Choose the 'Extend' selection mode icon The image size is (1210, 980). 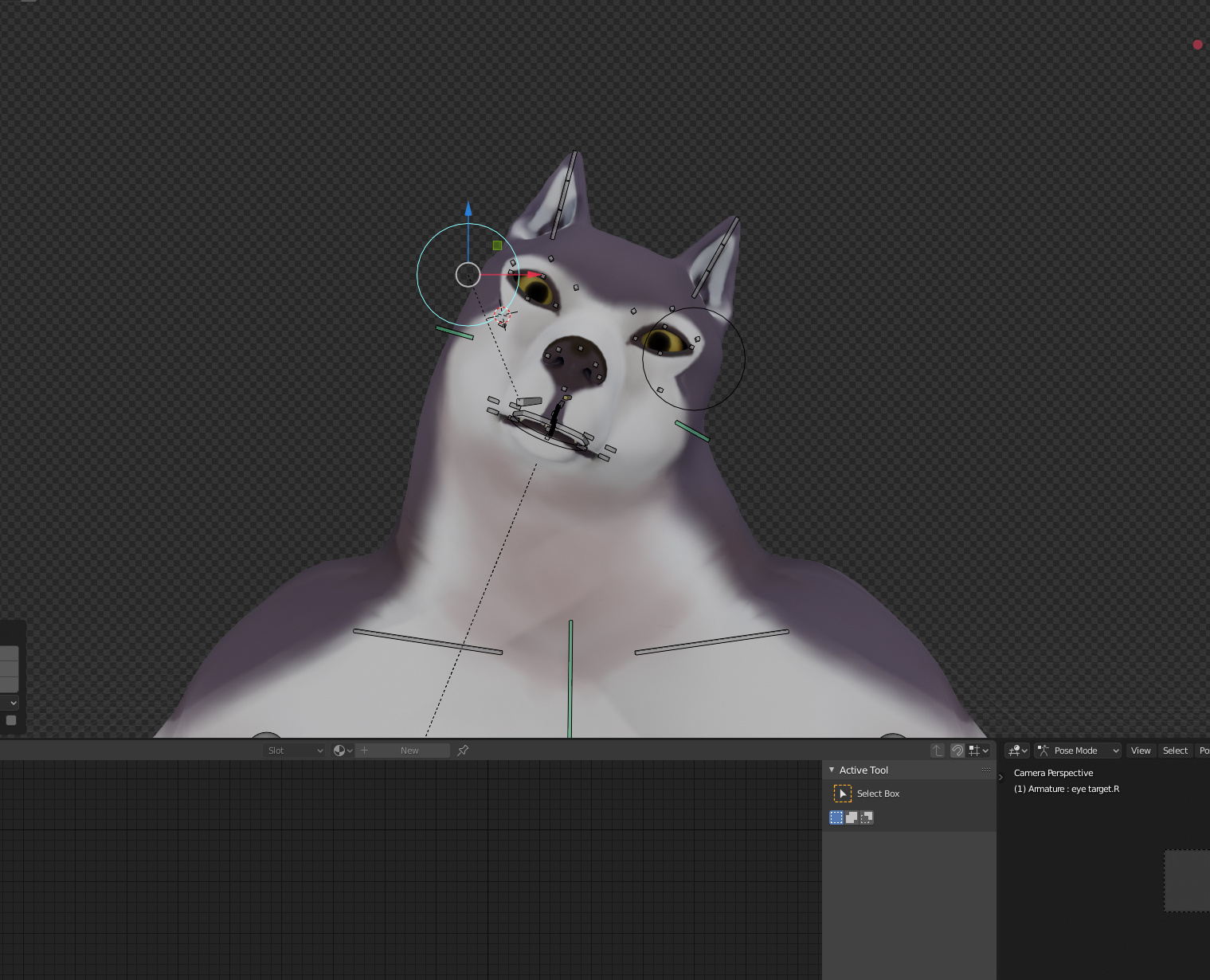click(852, 817)
